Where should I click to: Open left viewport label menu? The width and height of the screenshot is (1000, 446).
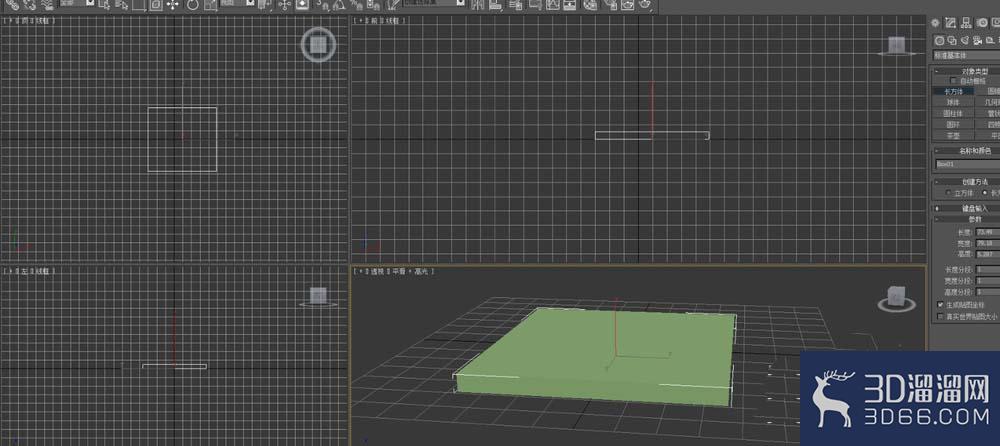29,271
